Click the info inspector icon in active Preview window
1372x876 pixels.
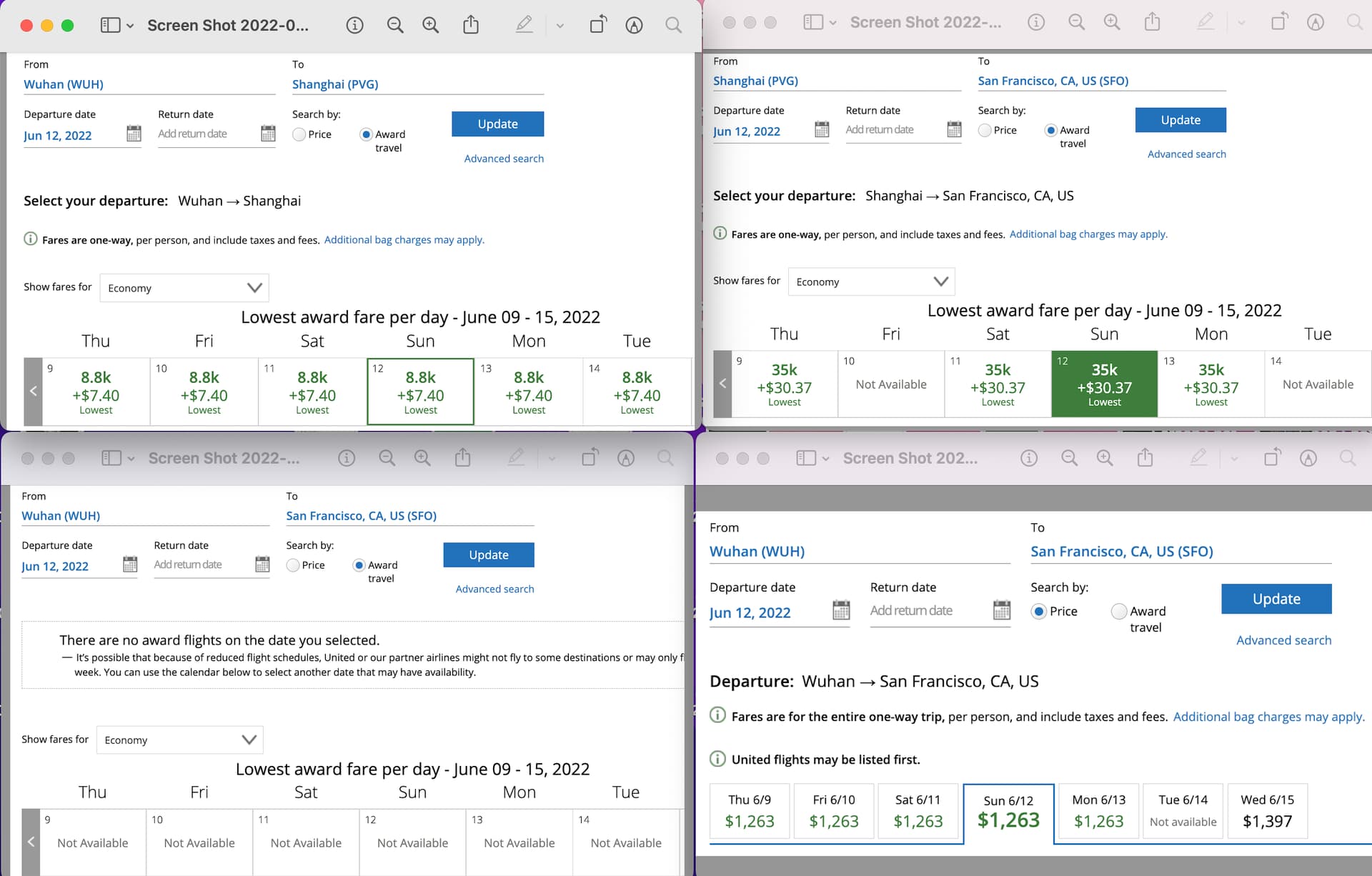354,26
